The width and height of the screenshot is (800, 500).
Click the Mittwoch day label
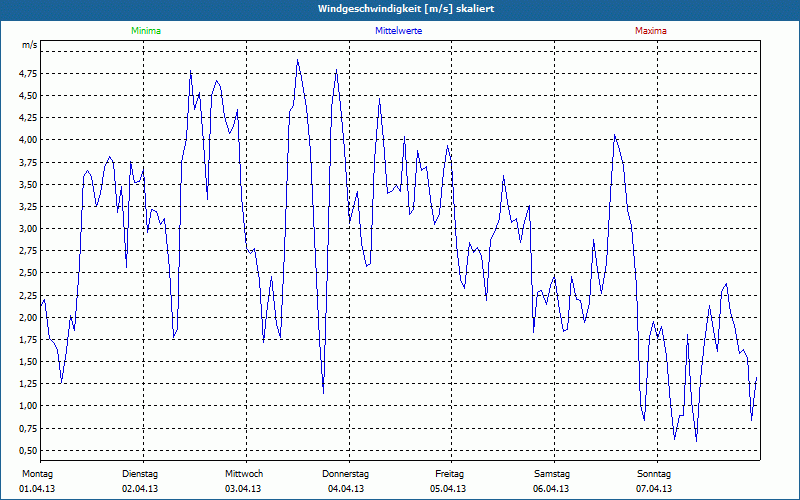coord(244,474)
